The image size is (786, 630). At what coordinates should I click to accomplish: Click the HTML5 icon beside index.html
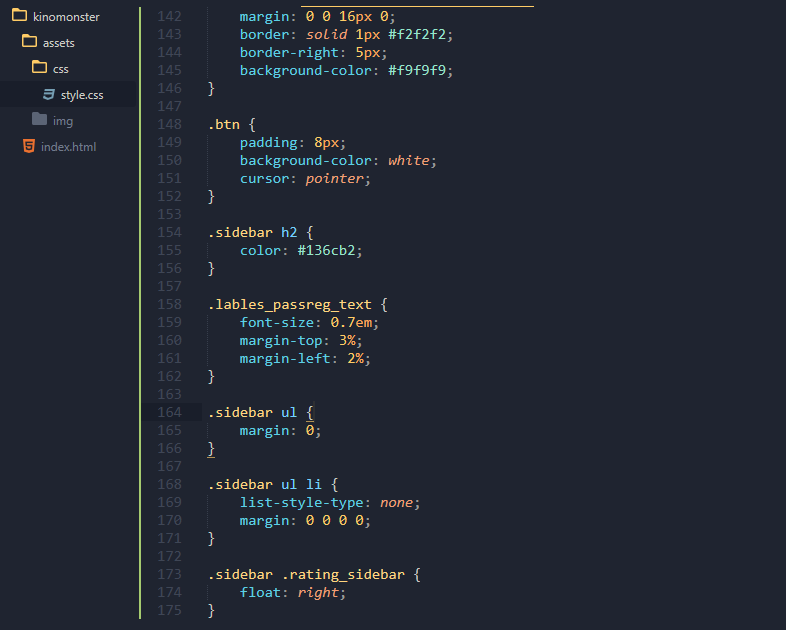point(29,146)
